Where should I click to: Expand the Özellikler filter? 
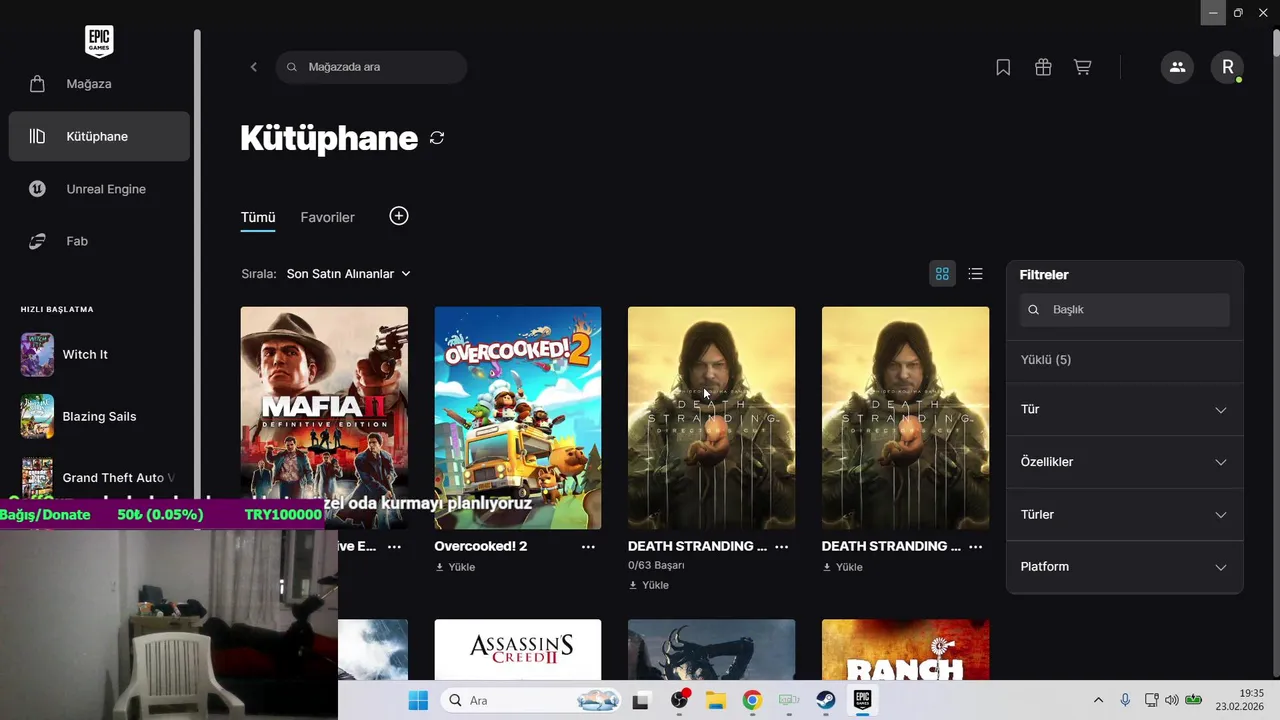[1125, 462]
